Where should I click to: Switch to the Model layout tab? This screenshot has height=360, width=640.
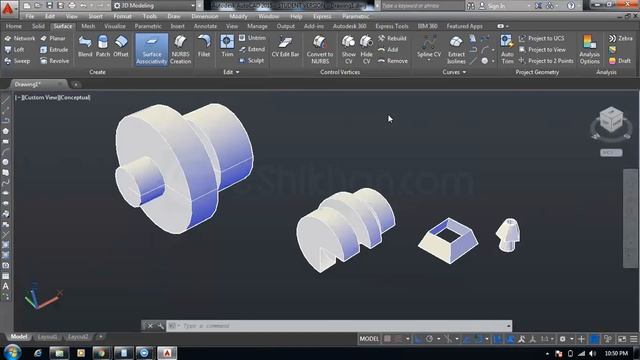tap(19, 337)
